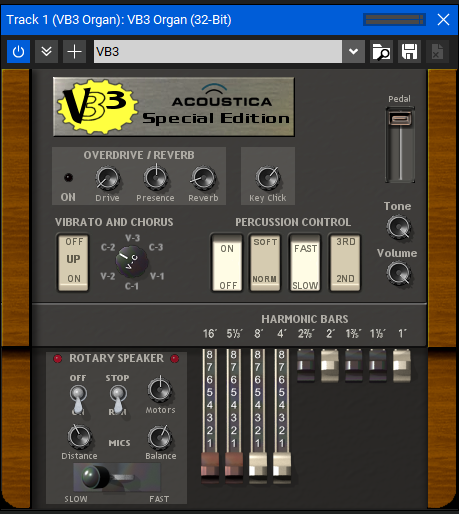Click the double-chevron collapse icon
The width and height of the screenshot is (459, 514).
46,52
